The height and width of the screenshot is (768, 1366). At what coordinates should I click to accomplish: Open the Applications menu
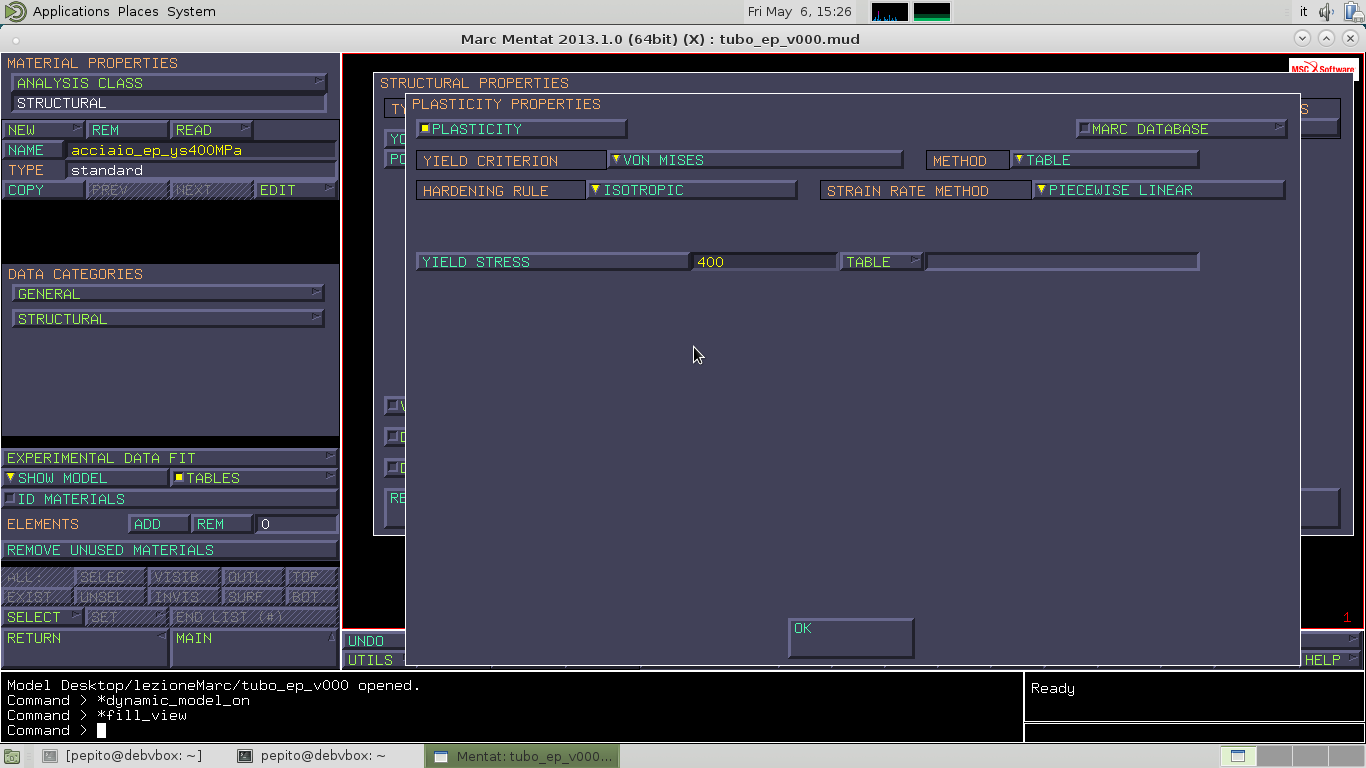click(70, 12)
